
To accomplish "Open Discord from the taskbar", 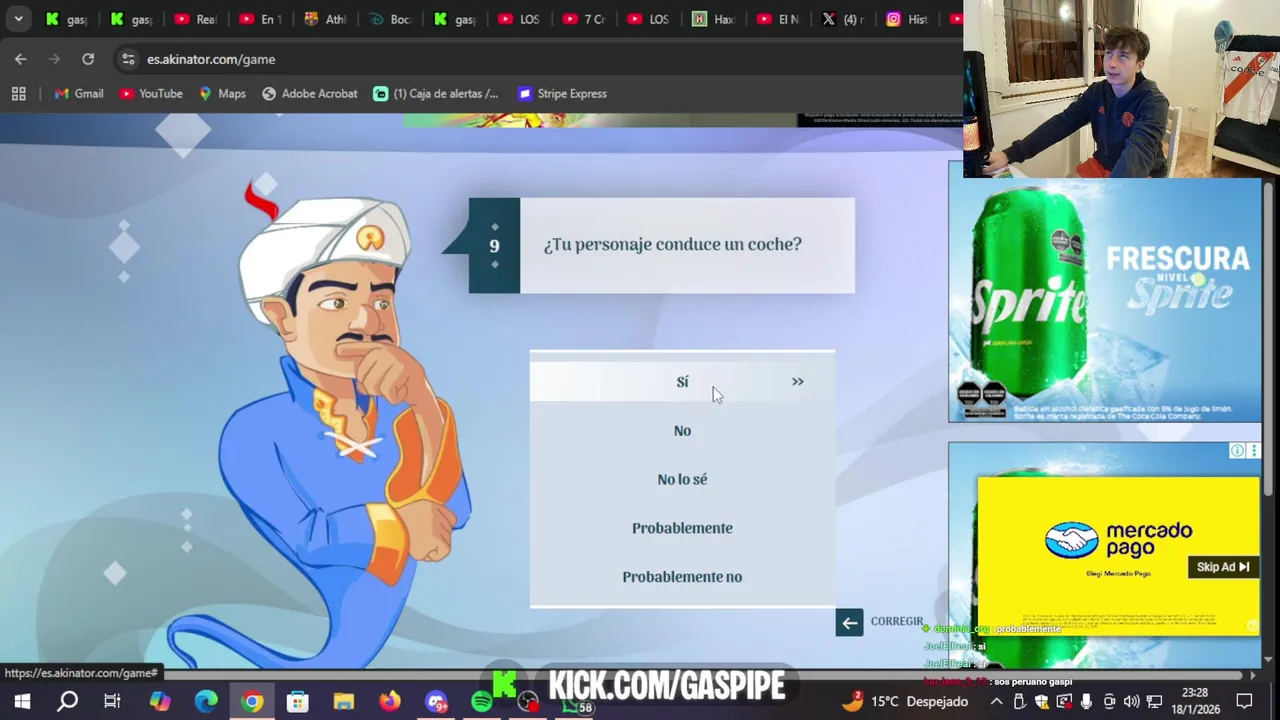I will (436, 701).
